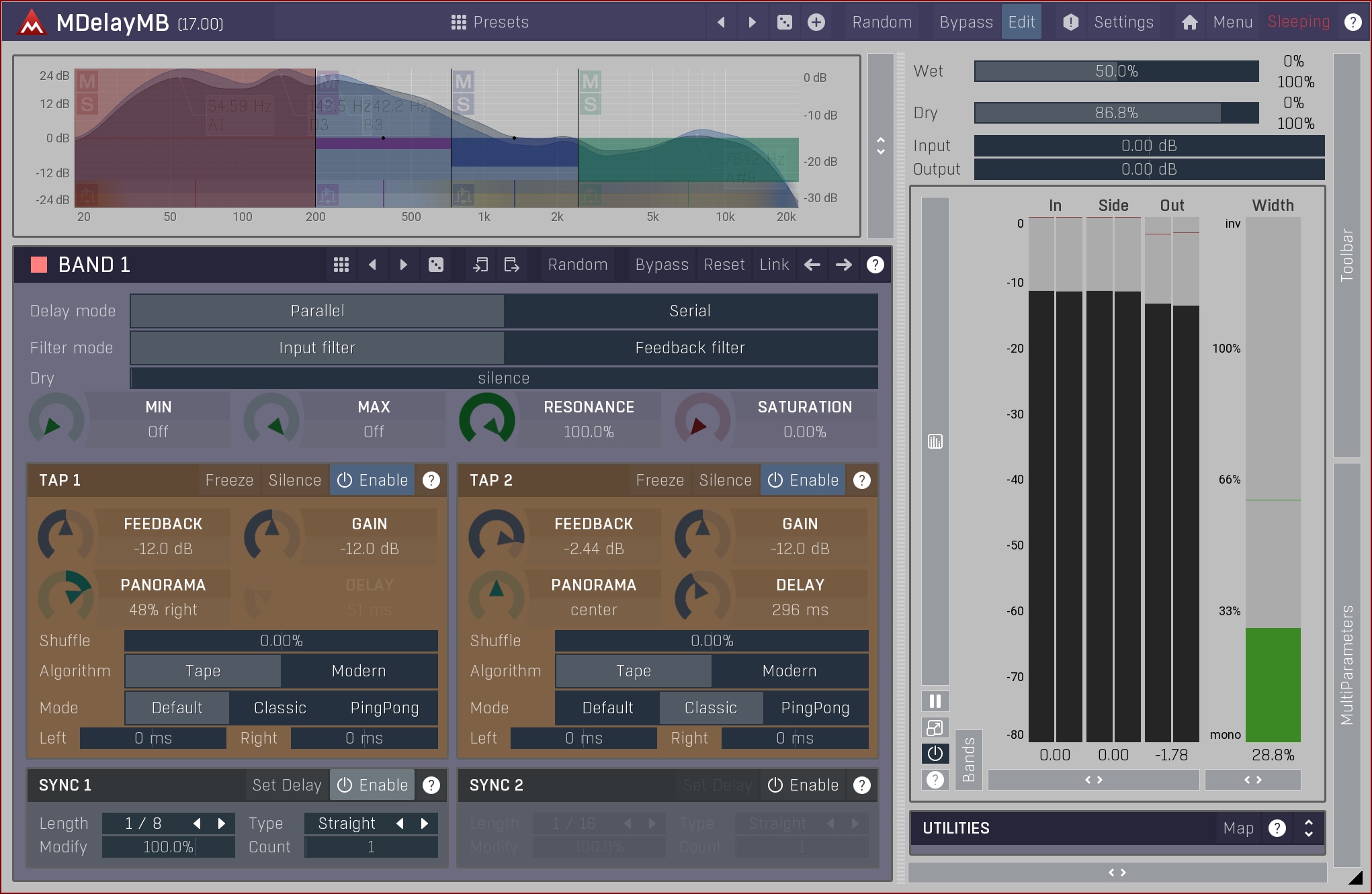Toggle Enable on Sync 2
Screen dimensions: 1372x894
pos(803,785)
